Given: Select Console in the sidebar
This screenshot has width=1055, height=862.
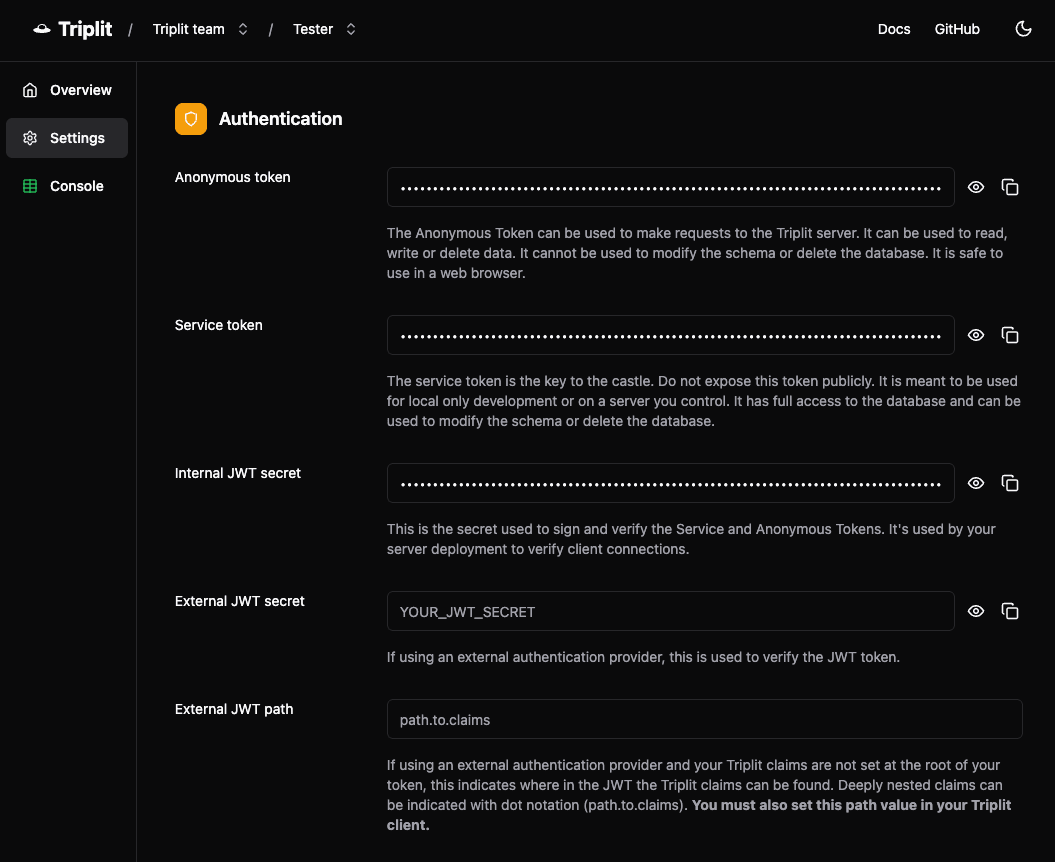Looking at the screenshot, I should point(77,185).
